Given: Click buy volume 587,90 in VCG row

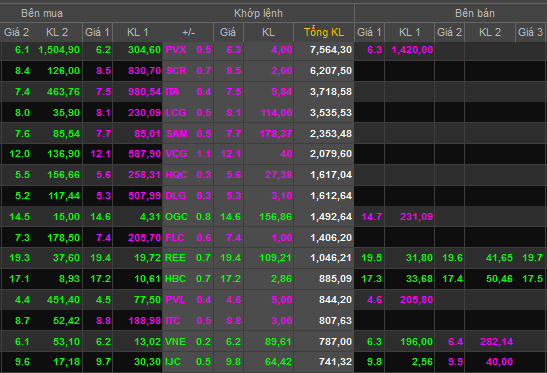Looking at the screenshot, I should (144, 154).
